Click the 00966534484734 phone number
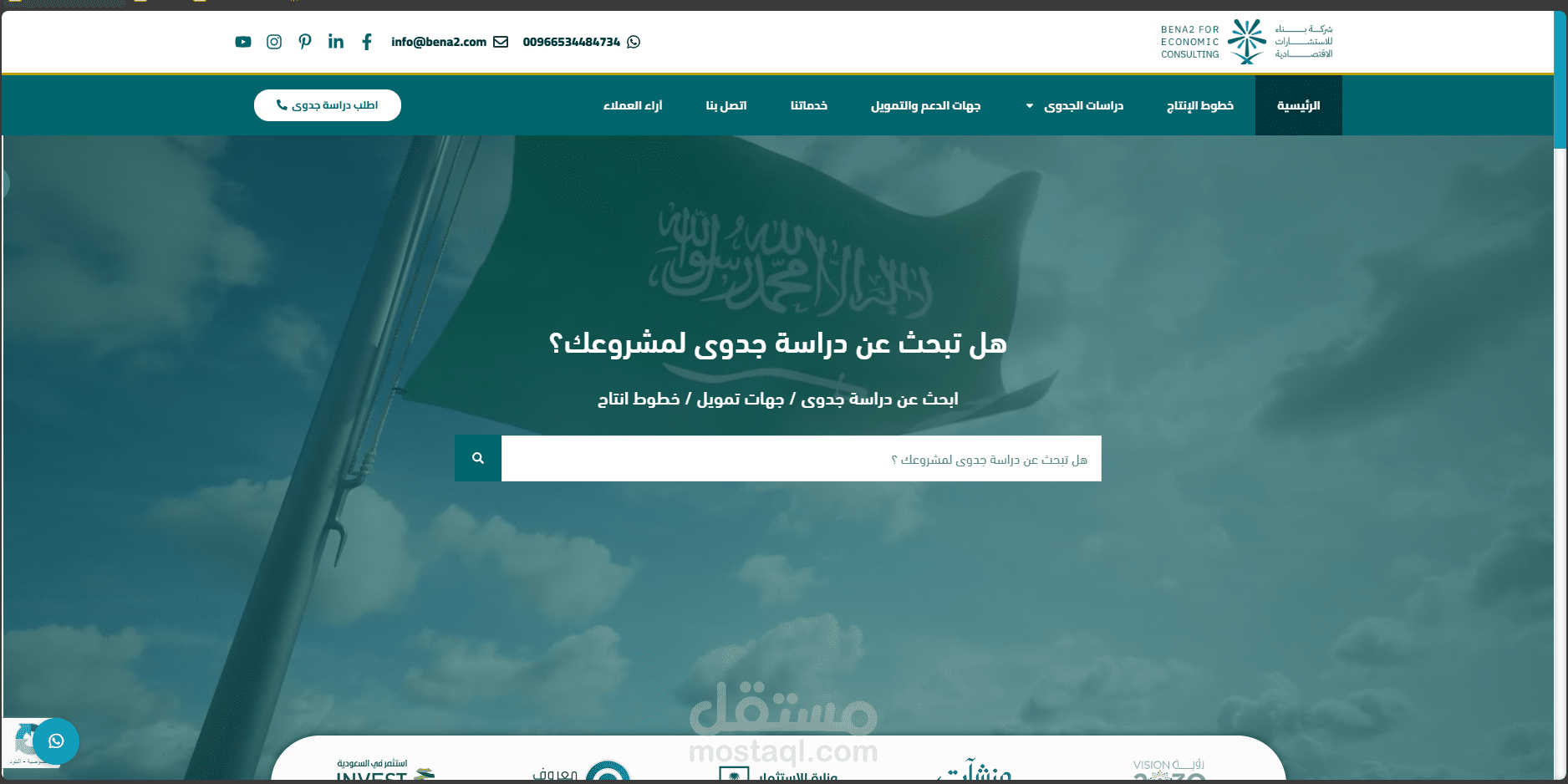This screenshot has height=784, width=1568. point(572,42)
